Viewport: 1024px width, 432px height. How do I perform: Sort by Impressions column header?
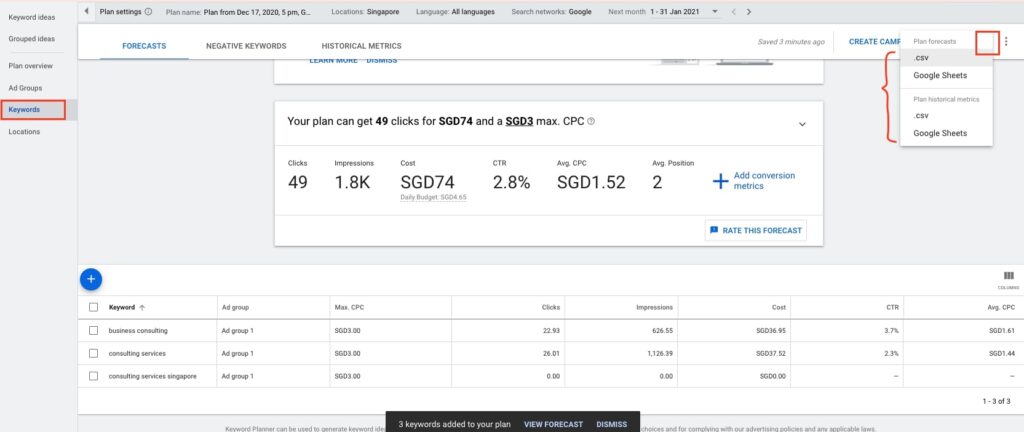click(654, 307)
